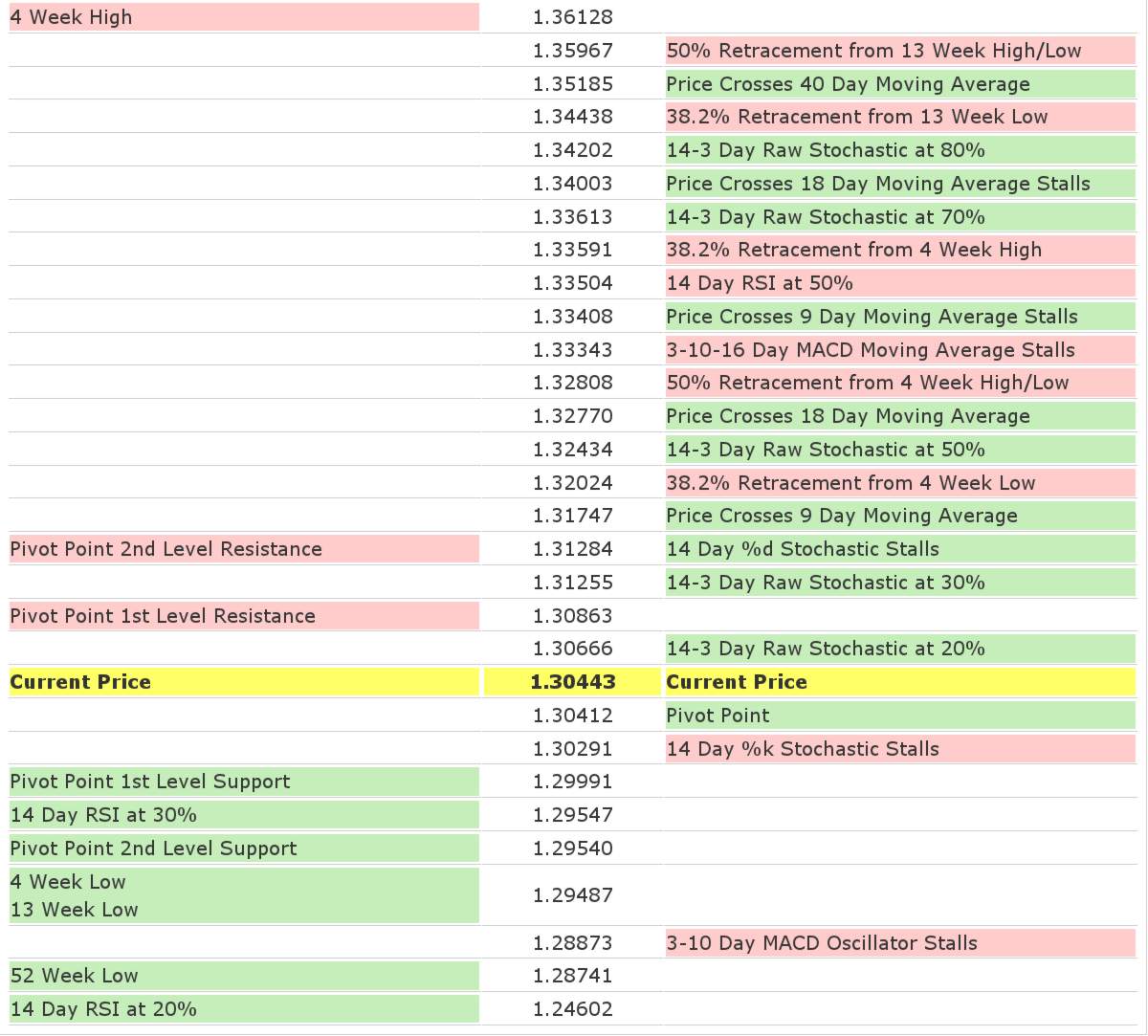Select the value 1.34438
The height and width of the screenshot is (1036, 1148).
pyautogui.click(x=573, y=117)
